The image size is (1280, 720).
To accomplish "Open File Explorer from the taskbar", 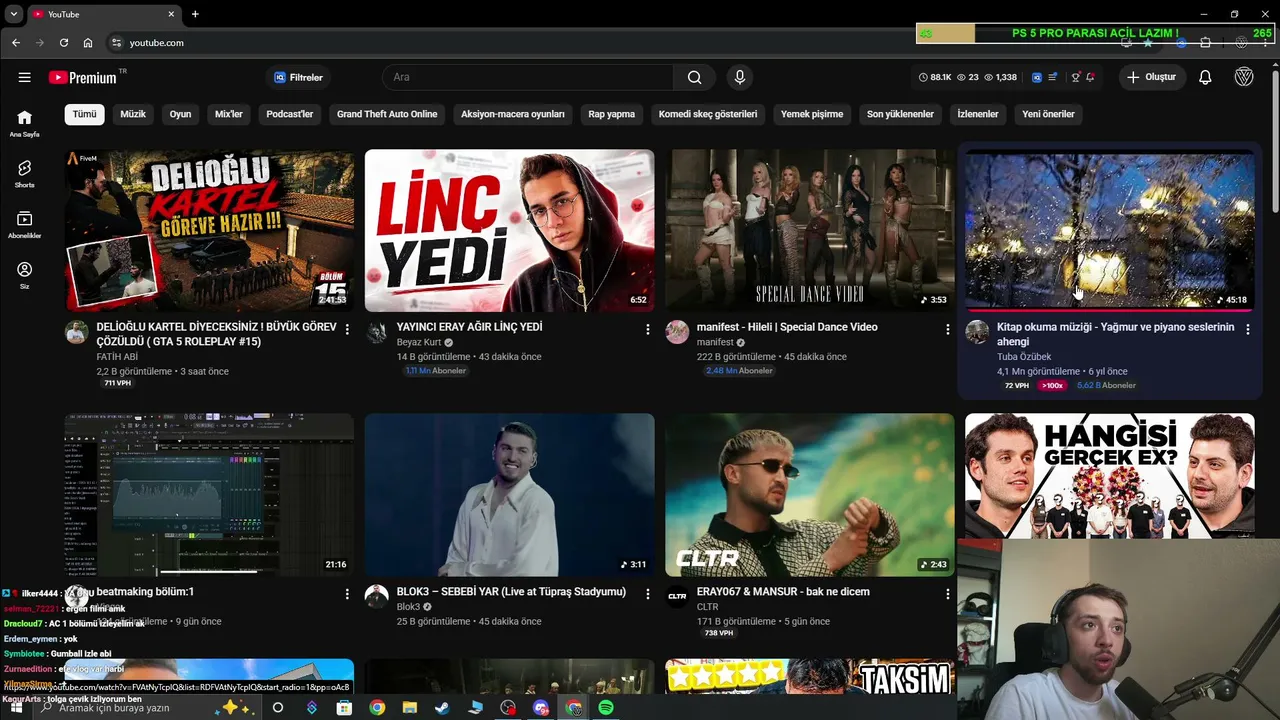I will coord(409,707).
